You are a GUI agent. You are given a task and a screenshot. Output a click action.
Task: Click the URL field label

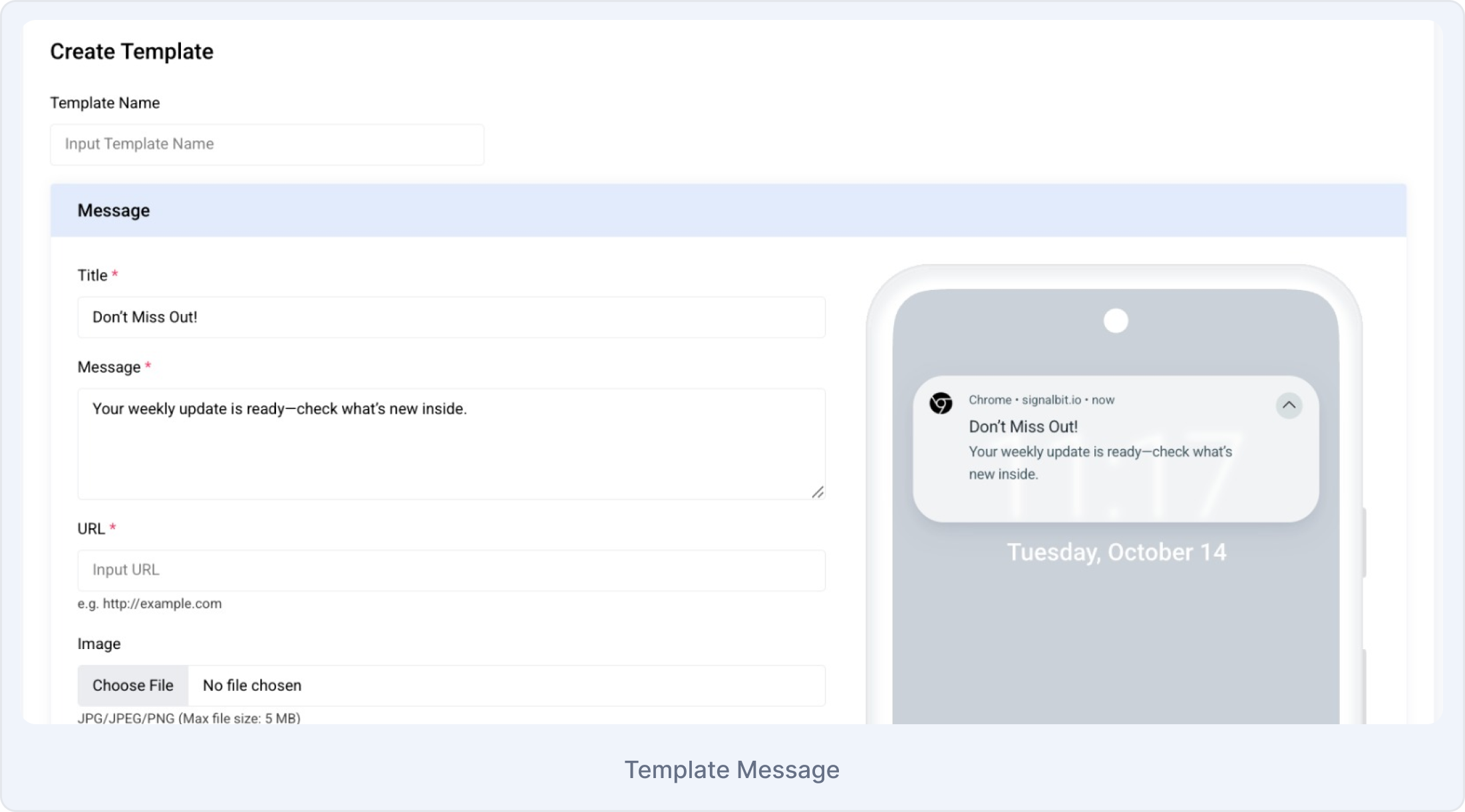pyautogui.click(x=91, y=529)
